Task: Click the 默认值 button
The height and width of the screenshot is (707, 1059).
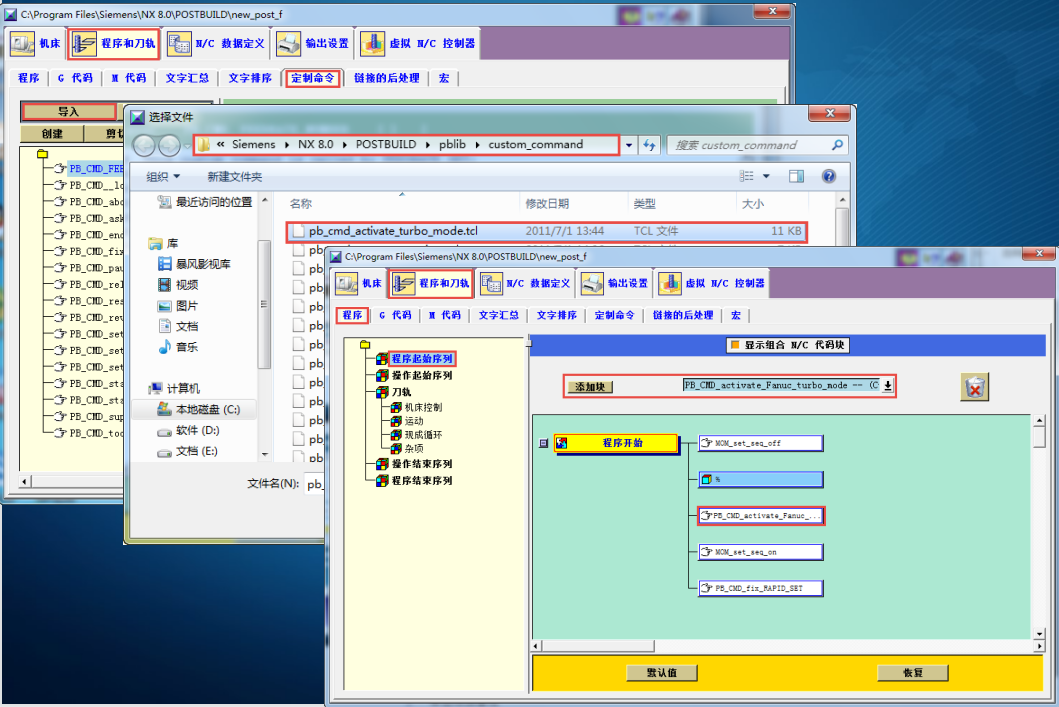Action: click(x=662, y=673)
